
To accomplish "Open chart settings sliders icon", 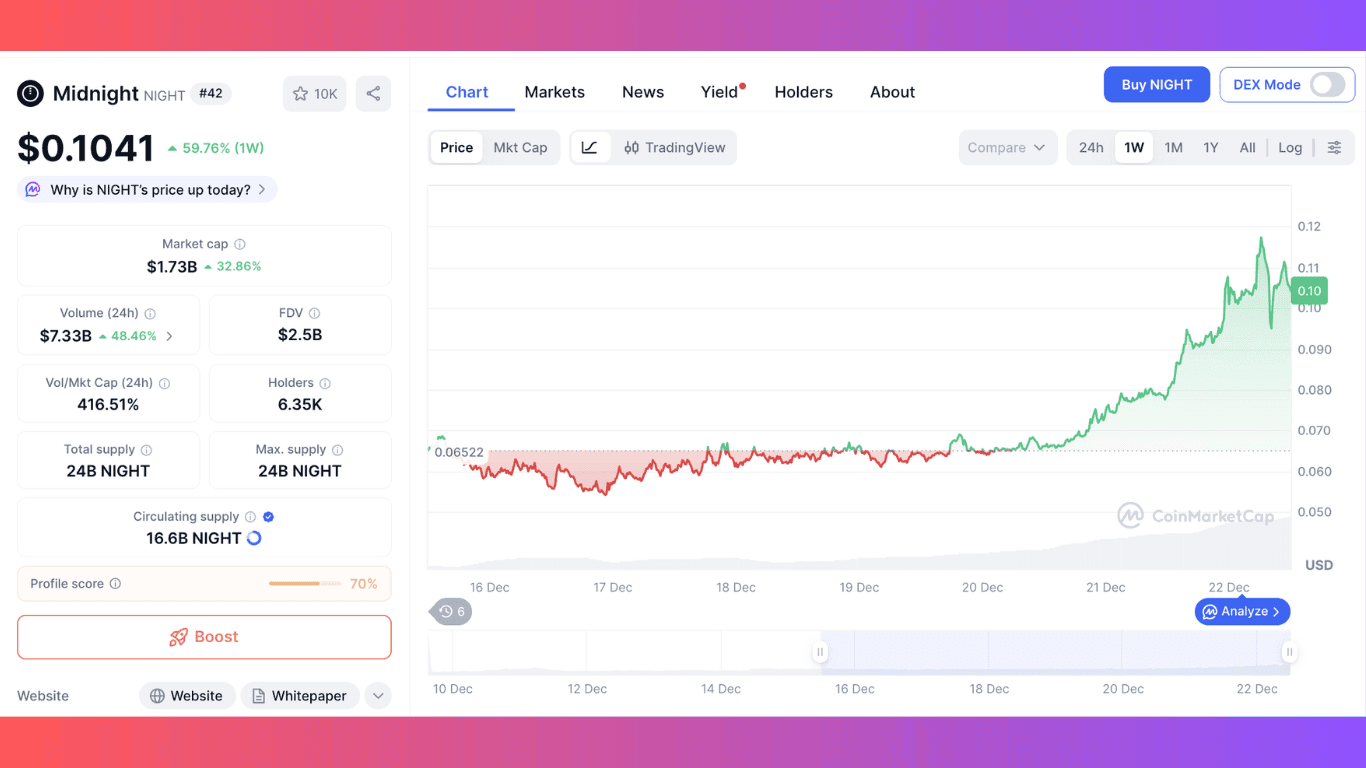I will (x=1334, y=147).
